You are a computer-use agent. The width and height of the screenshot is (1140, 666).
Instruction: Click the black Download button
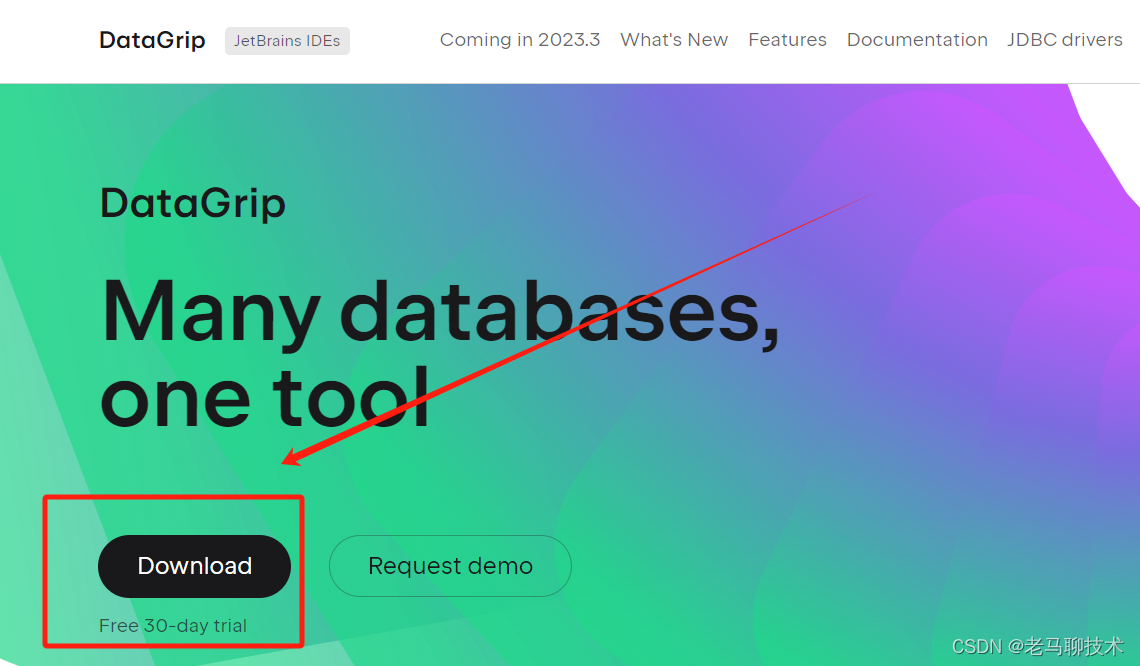[194, 566]
